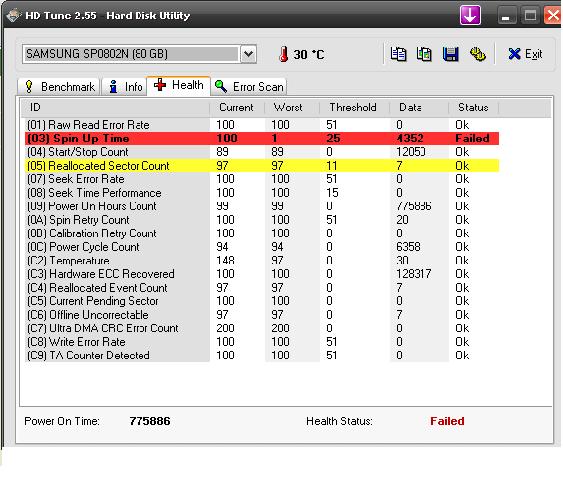Select the Reallocated Sector Count row

(262, 166)
